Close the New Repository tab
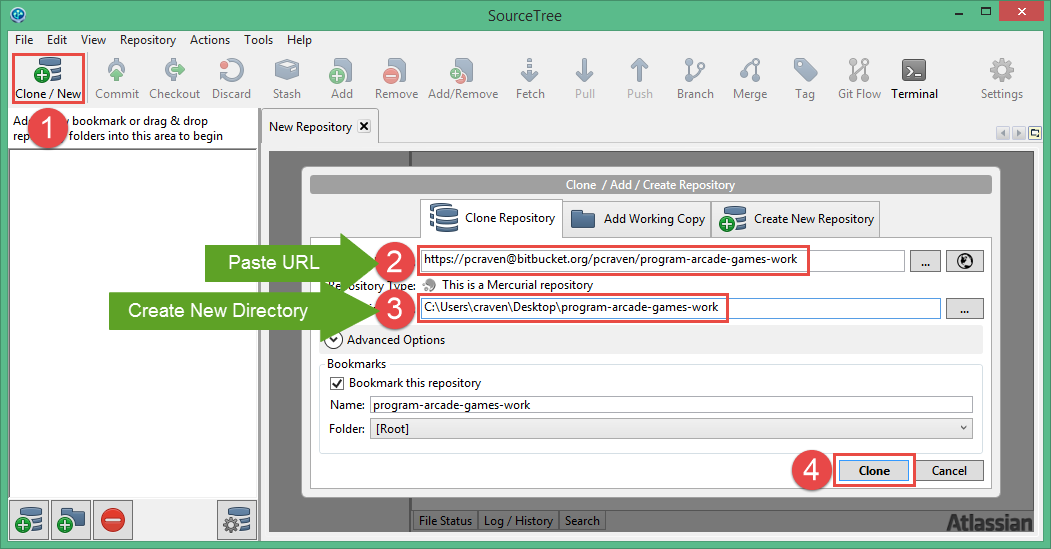 click(364, 126)
